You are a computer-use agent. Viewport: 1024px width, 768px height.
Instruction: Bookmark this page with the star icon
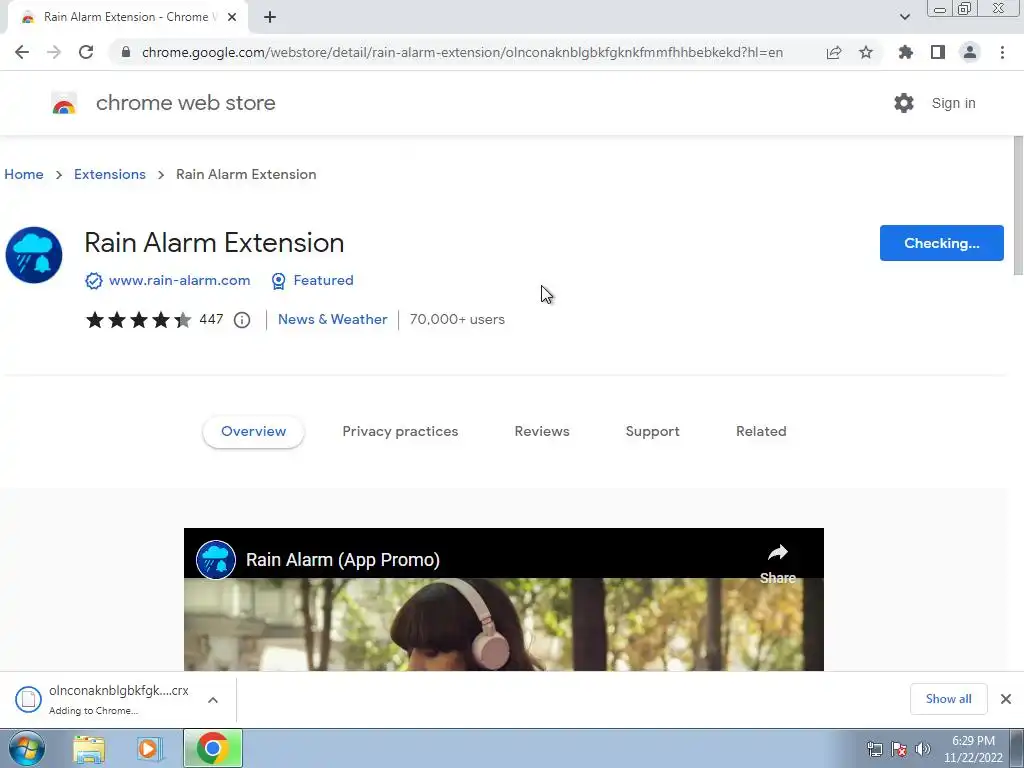866,52
